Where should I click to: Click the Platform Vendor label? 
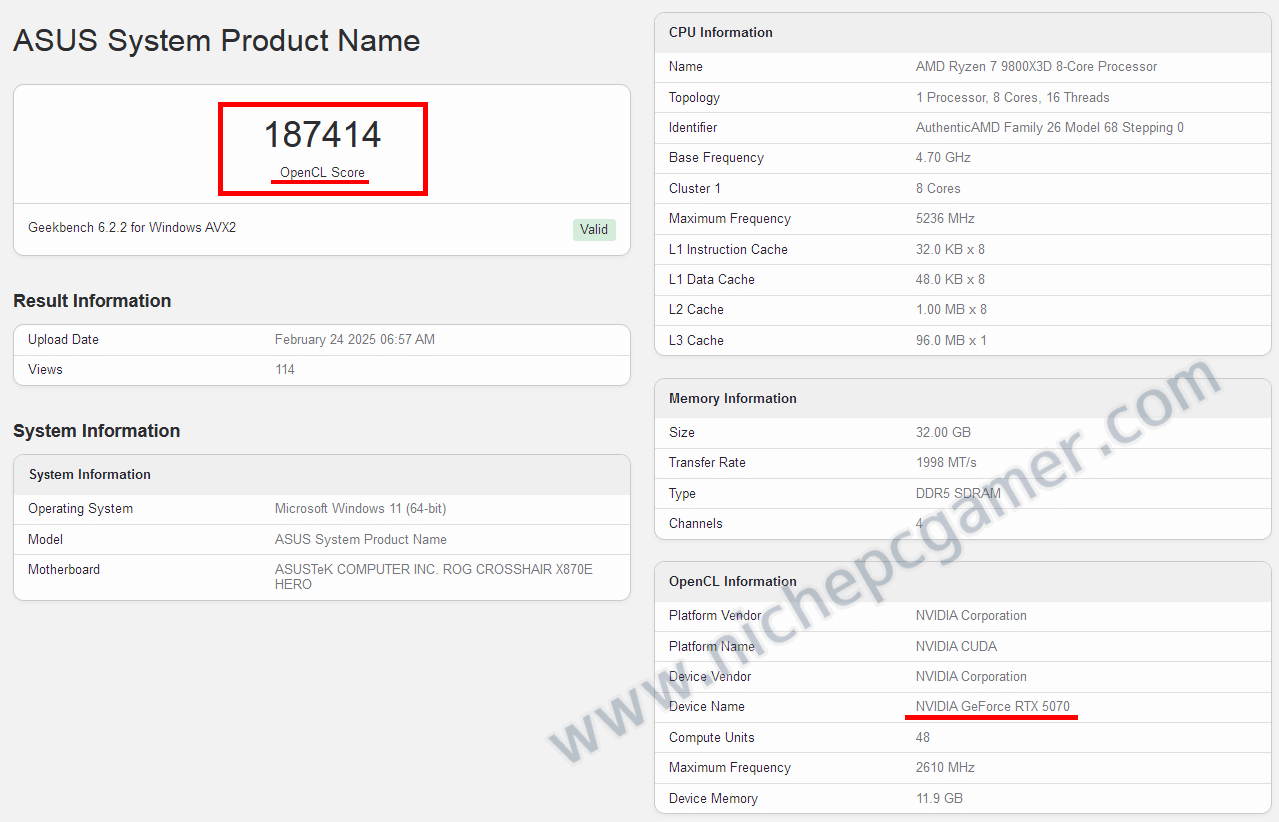pyautogui.click(x=715, y=615)
